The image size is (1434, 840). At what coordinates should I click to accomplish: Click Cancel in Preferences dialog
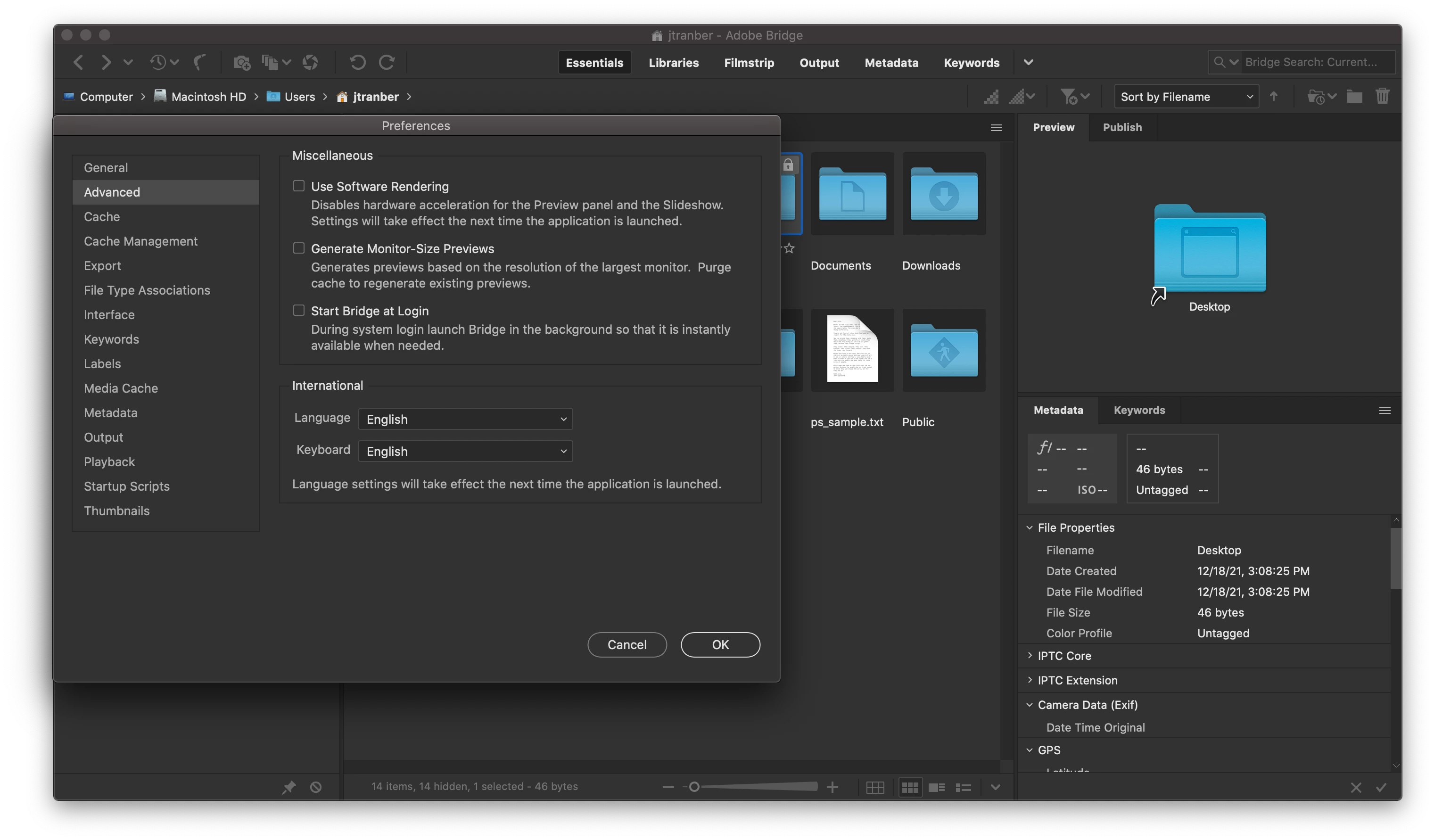click(x=626, y=645)
